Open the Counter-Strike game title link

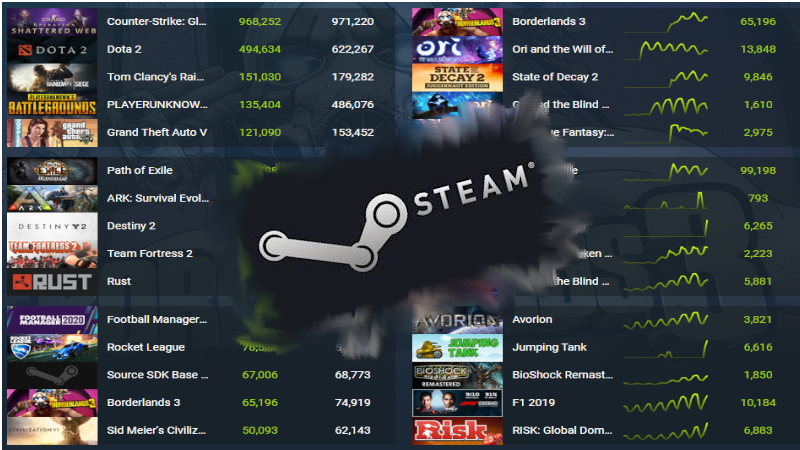coord(157,21)
